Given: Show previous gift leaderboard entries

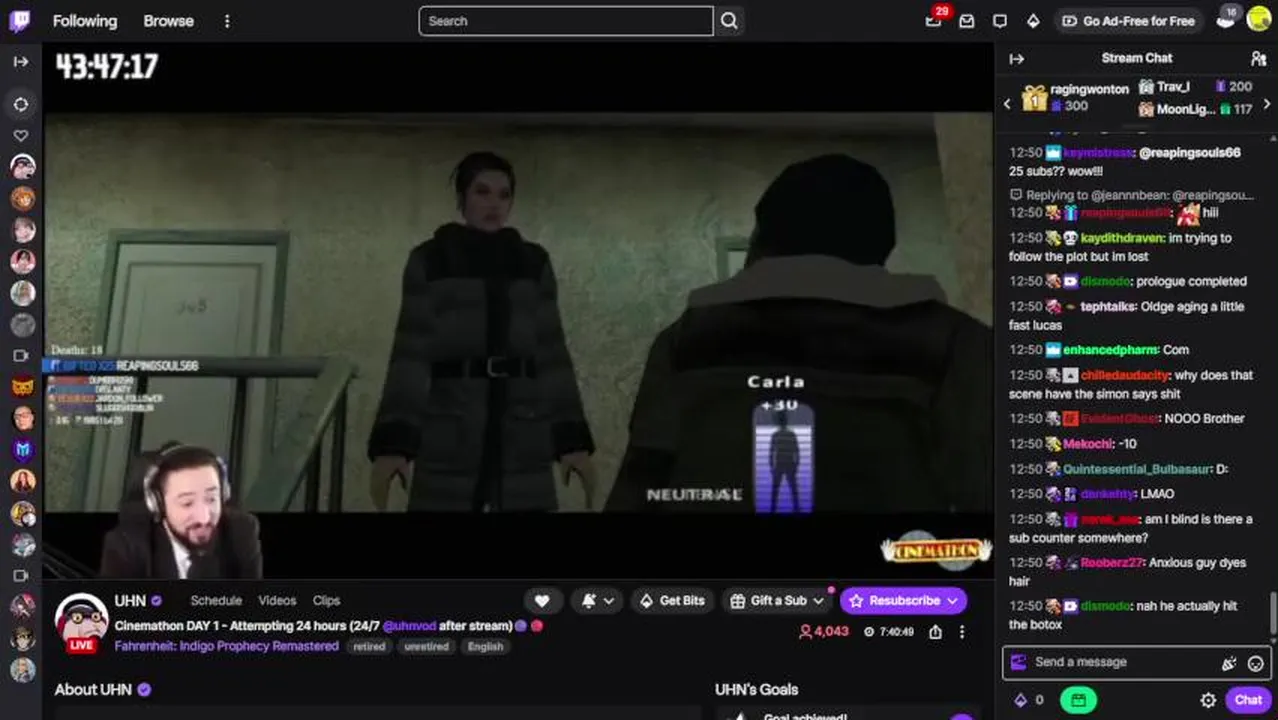Looking at the screenshot, I should click(1007, 104).
